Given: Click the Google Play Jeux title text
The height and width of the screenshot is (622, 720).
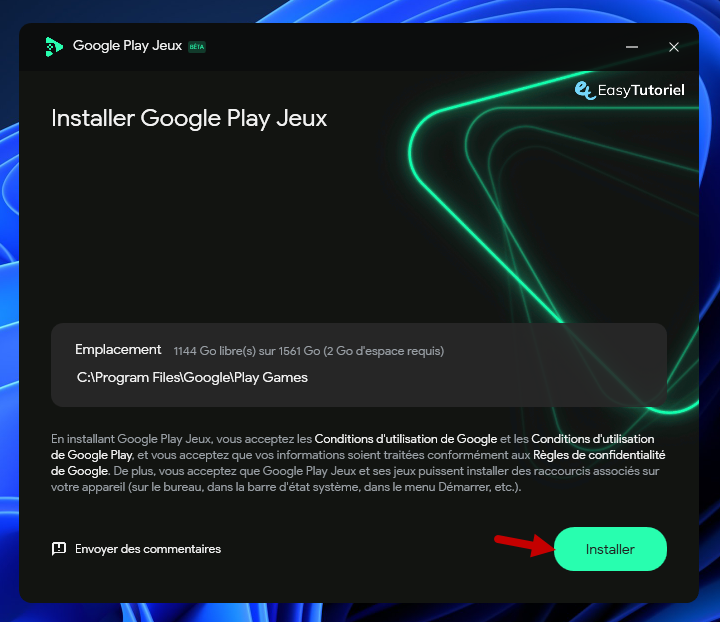Looking at the screenshot, I should pyautogui.click(x=127, y=46).
